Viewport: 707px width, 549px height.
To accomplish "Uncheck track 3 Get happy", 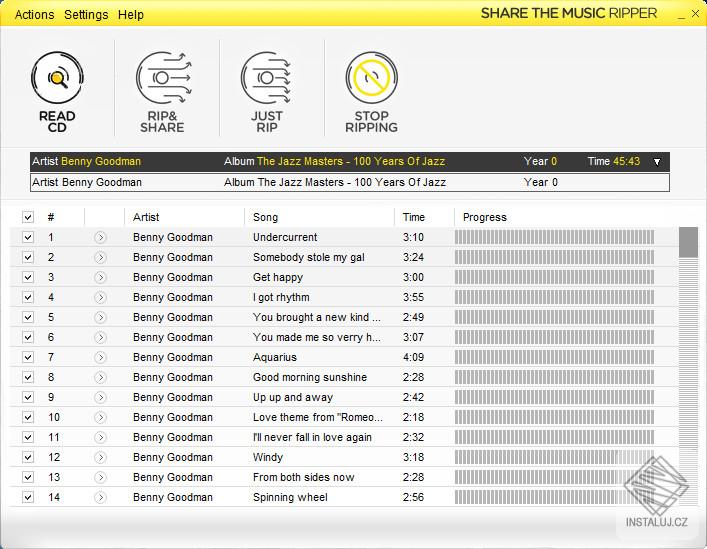I will (28, 277).
